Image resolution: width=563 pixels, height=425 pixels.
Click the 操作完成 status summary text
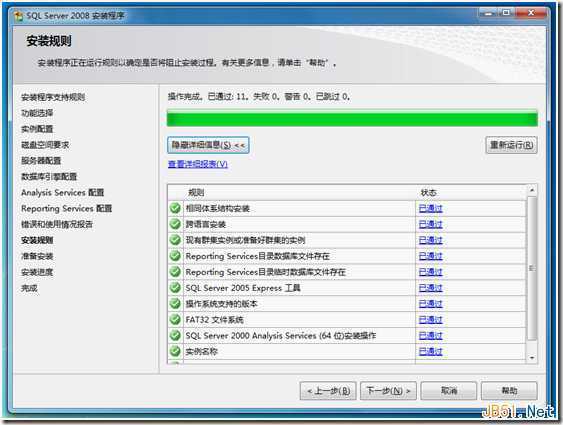[x=259, y=97]
